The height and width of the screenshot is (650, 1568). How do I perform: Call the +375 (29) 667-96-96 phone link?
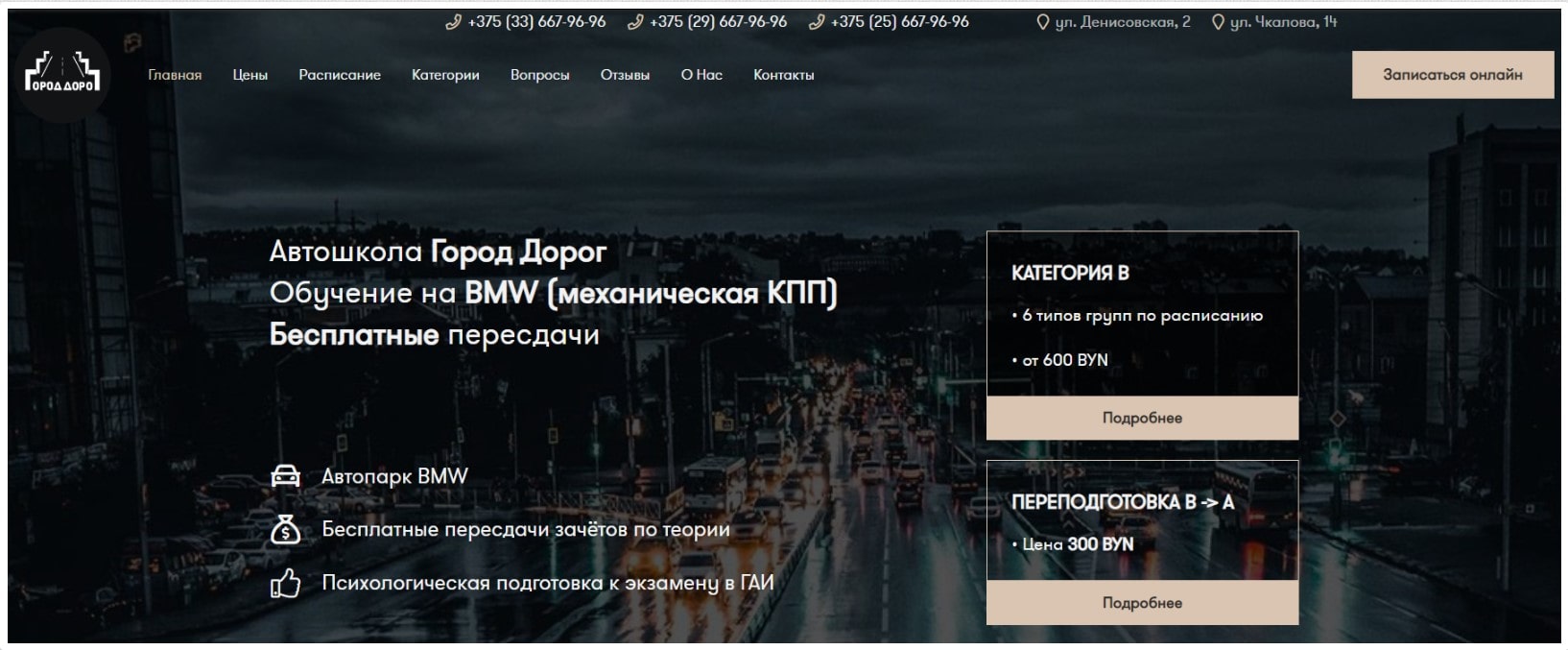tap(718, 22)
